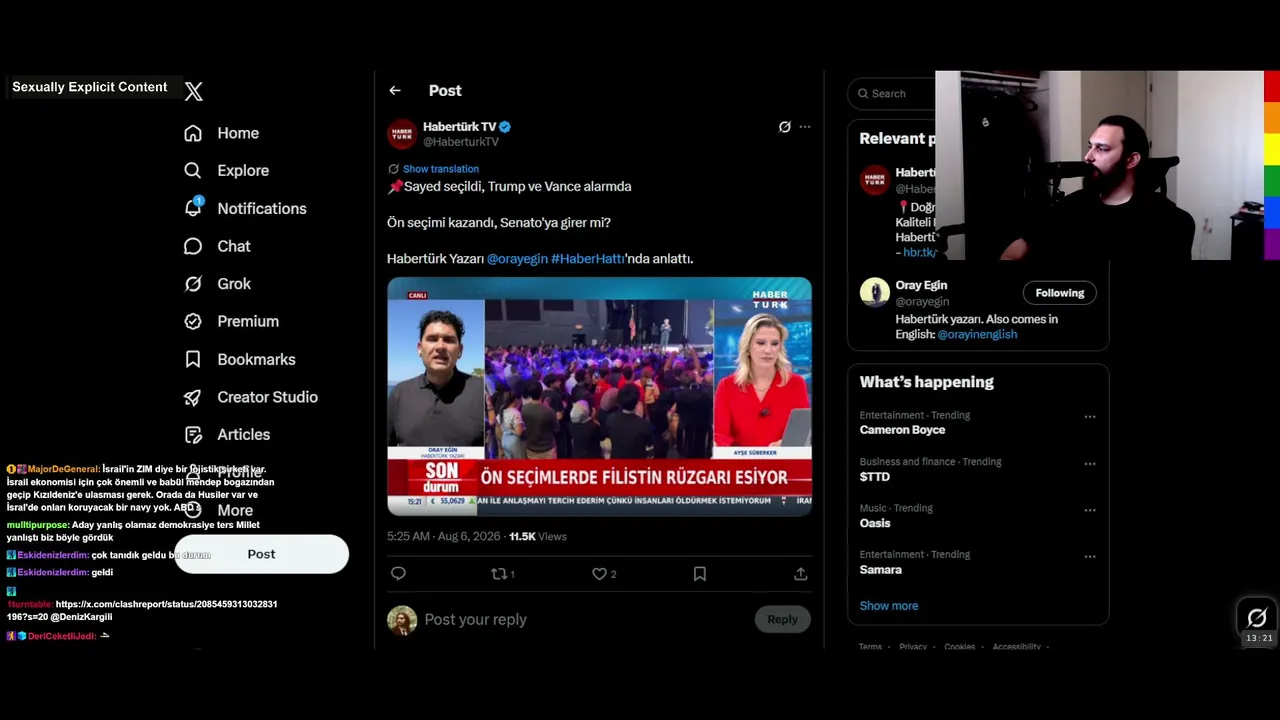
Task: Click the share icon under the post
Action: (x=801, y=574)
